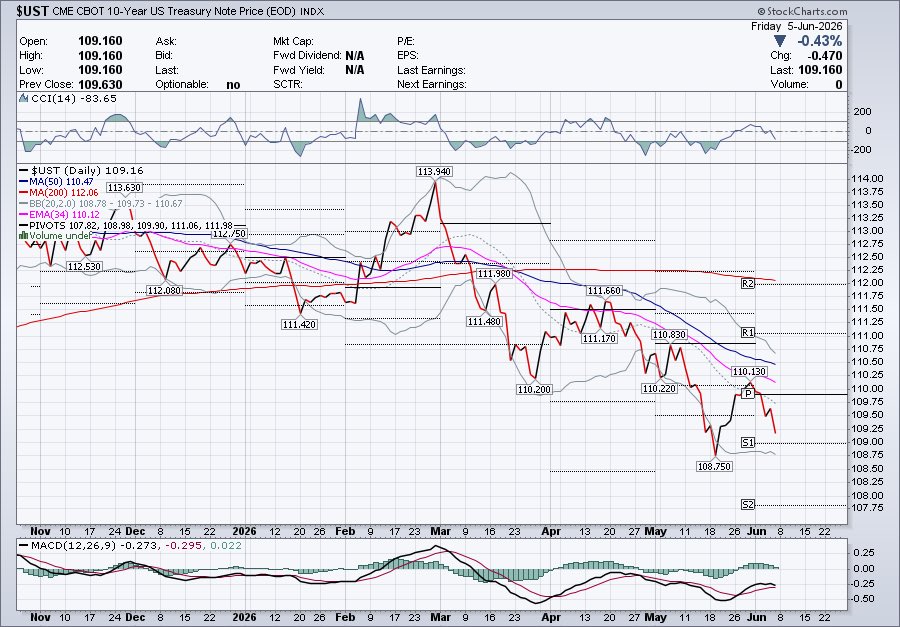Click the Fwd Yield N/A value
Screen dimensions: 900x627
coord(355,70)
